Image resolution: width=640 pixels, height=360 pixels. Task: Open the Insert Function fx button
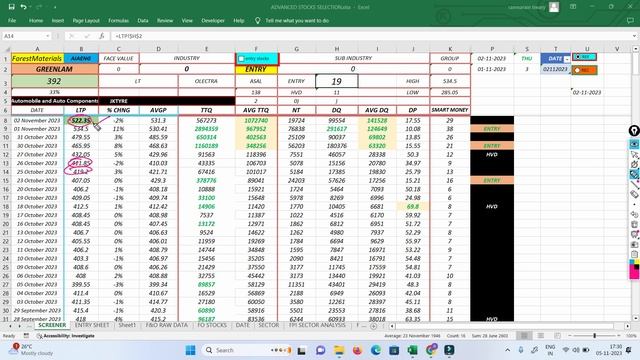(x=102, y=36)
